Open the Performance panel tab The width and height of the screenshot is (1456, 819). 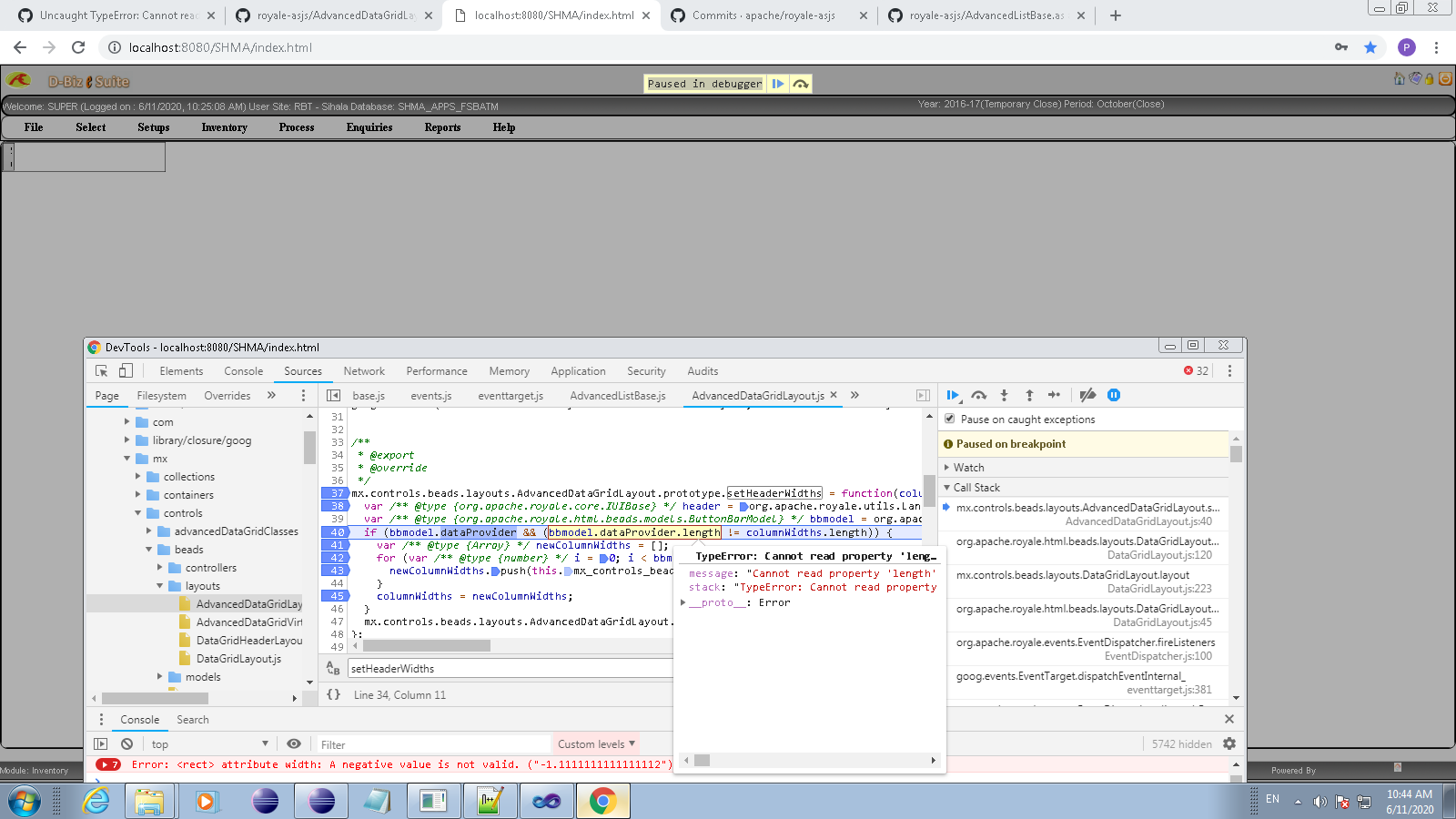click(437, 371)
